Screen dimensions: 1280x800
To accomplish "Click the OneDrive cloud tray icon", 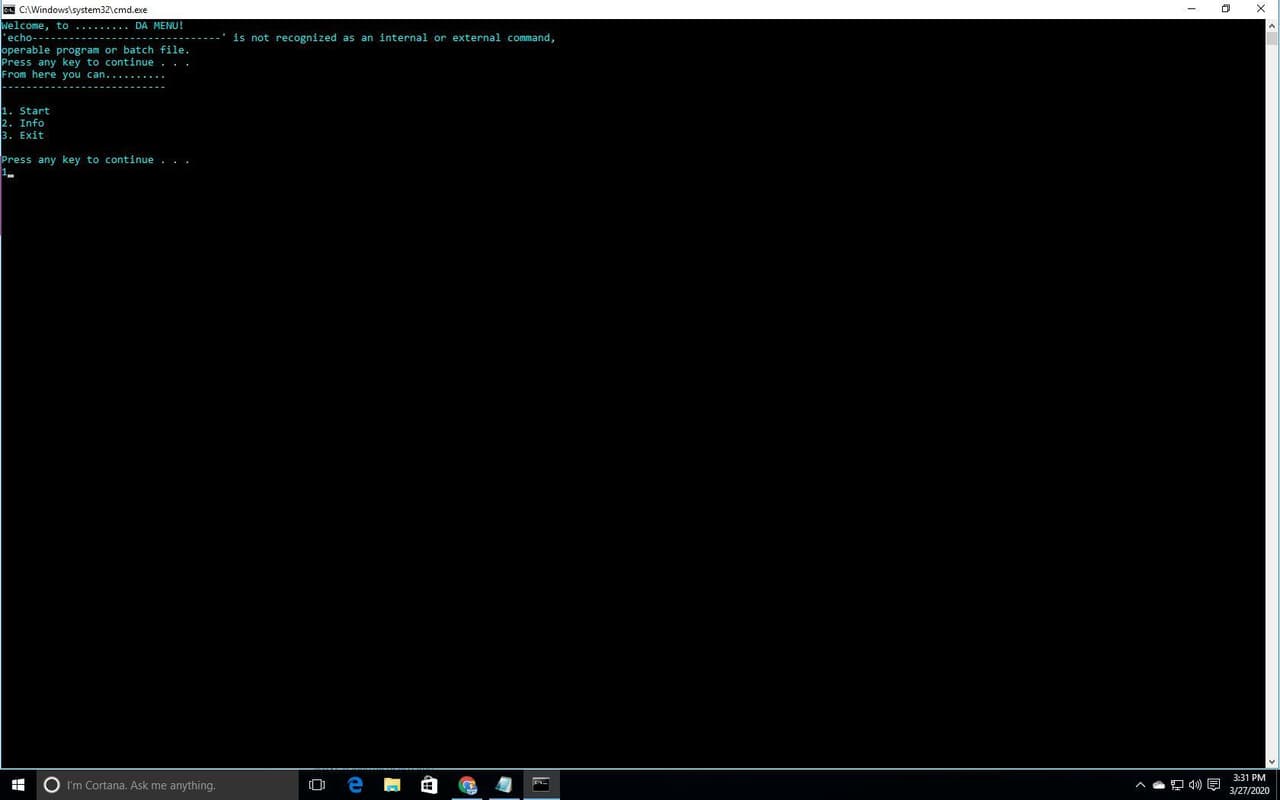I will coord(1159,785).
